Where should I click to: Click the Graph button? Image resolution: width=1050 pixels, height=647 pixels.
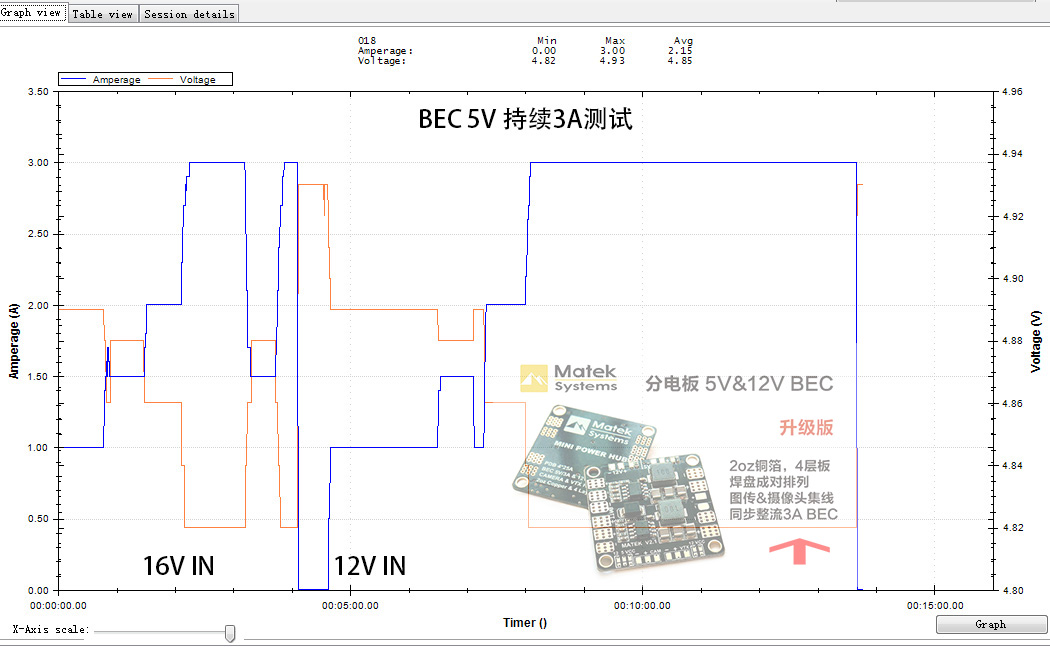(x=990, y=624)
